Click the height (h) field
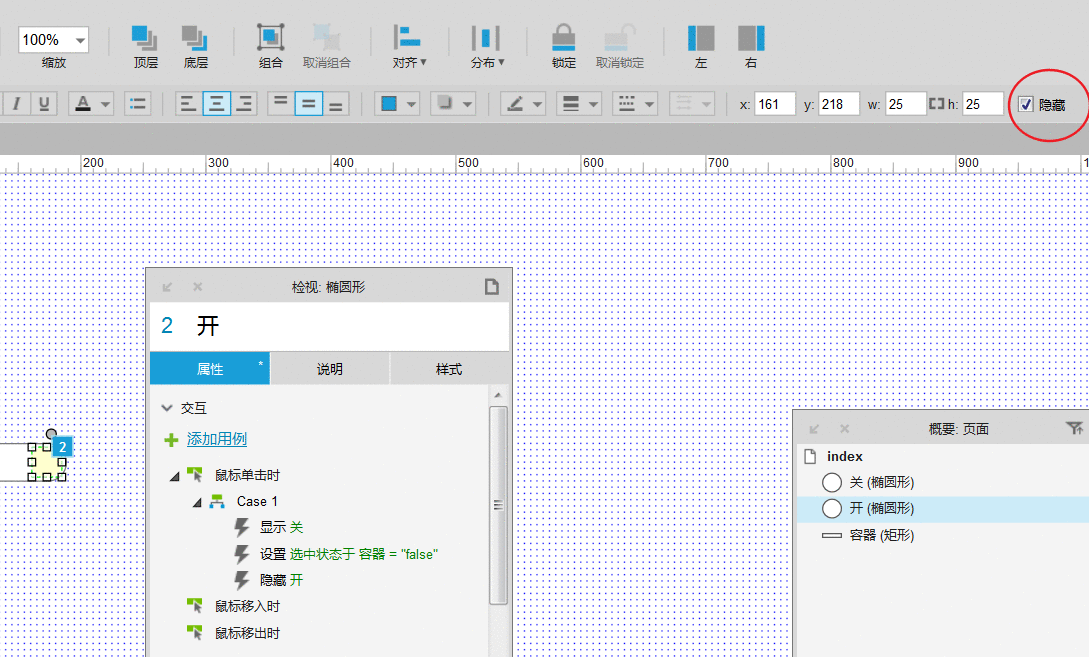The height and width of the screenshot is (657, 1089). 982,104
